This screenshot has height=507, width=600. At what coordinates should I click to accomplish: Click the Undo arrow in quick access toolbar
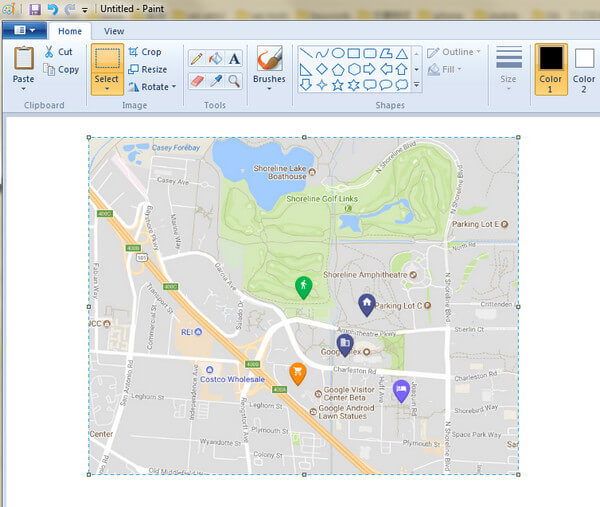pos(53,9)
